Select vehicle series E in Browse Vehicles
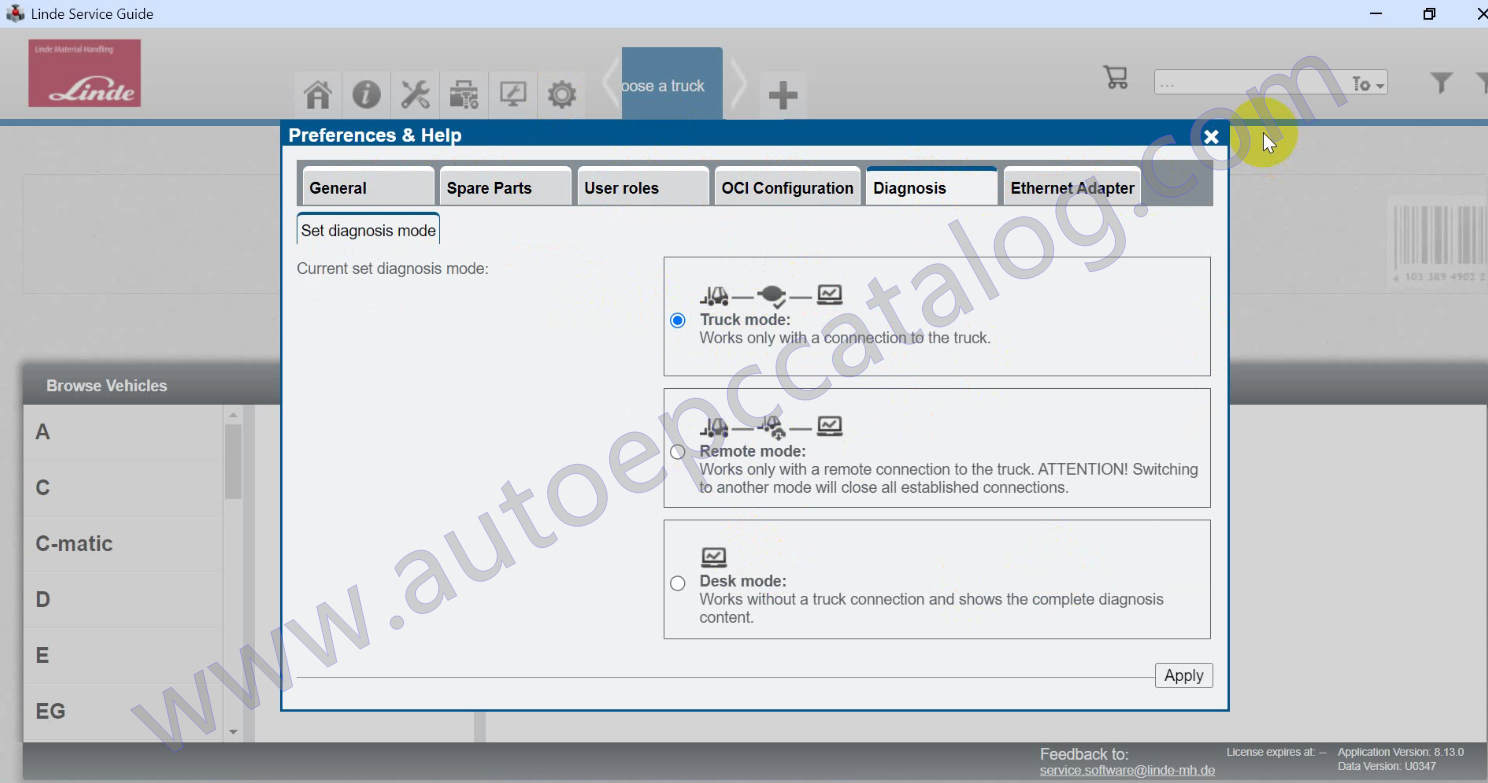Image resolution: width=1488 pixels, height=783 pixels. 123,656
